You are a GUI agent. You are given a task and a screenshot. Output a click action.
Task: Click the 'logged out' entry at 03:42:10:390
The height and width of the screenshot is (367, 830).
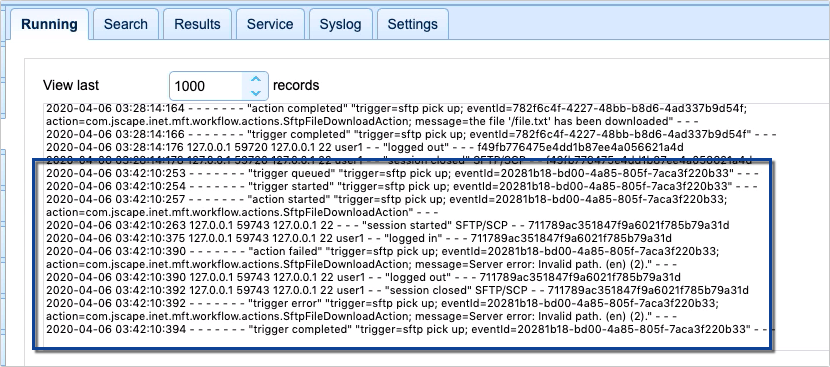tap(363, 278)
